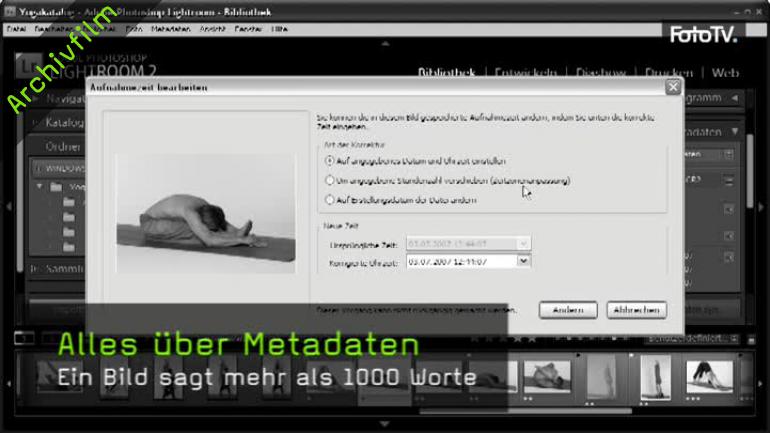Viewport: 770px width, 433px height.
Task: Select the fourth subfolder icon under Yoga
Action: click(69, 247)
